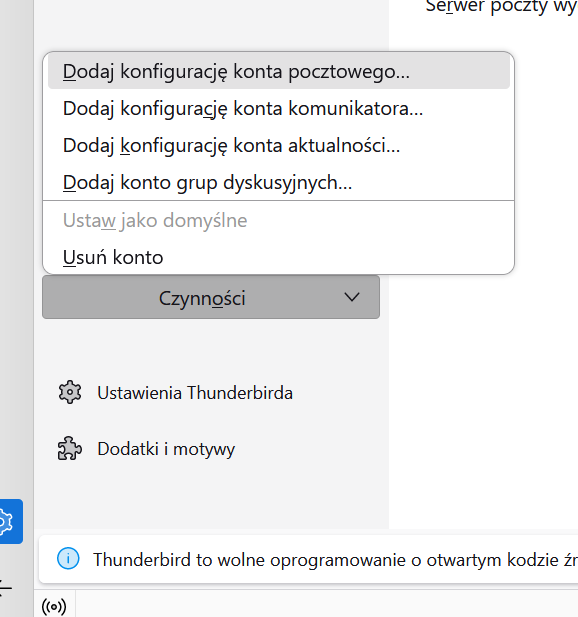Image resolution: width=578 pixels, height=617 pixels.
Task: Click the empty status bar area
Action: 327,604
